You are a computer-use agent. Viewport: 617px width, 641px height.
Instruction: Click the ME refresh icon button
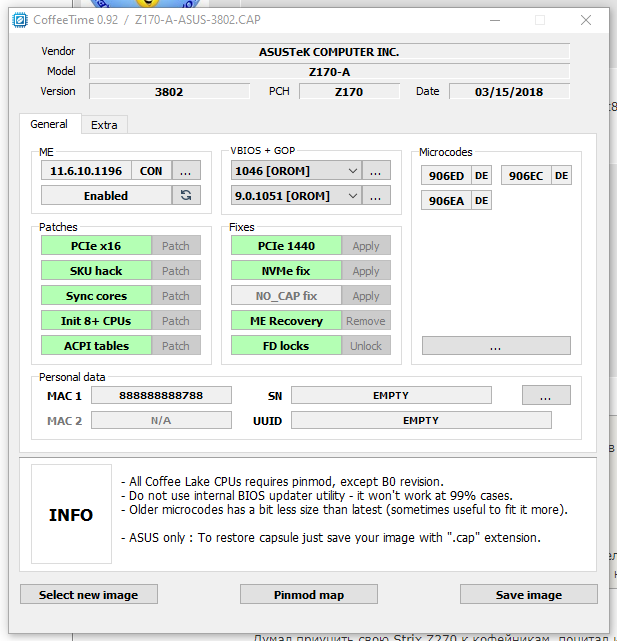click(x=186, y=195)
